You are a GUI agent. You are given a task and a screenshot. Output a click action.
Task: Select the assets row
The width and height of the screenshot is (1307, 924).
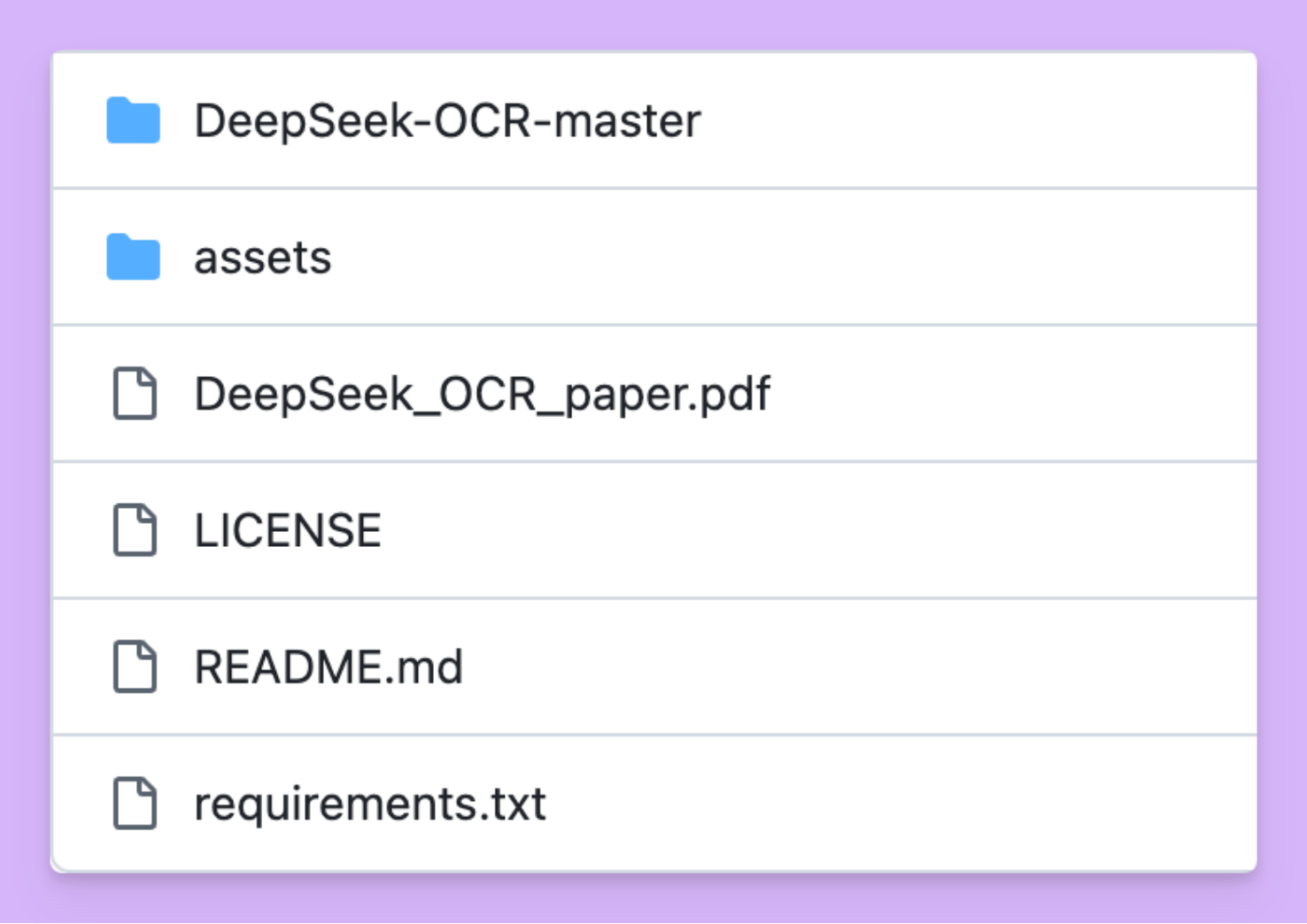797,258
